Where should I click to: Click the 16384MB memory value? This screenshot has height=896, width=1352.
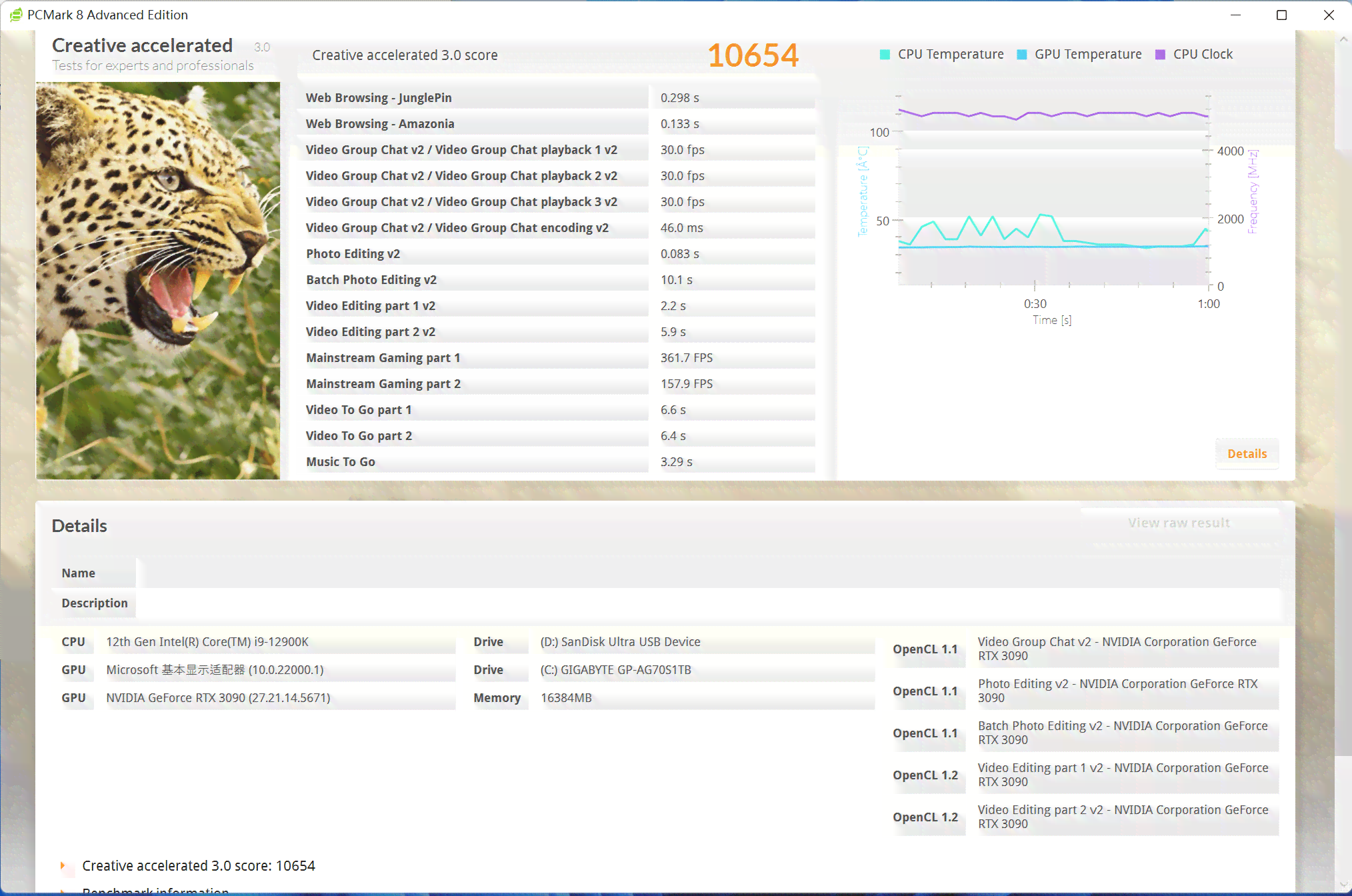[x=566, y=697]
